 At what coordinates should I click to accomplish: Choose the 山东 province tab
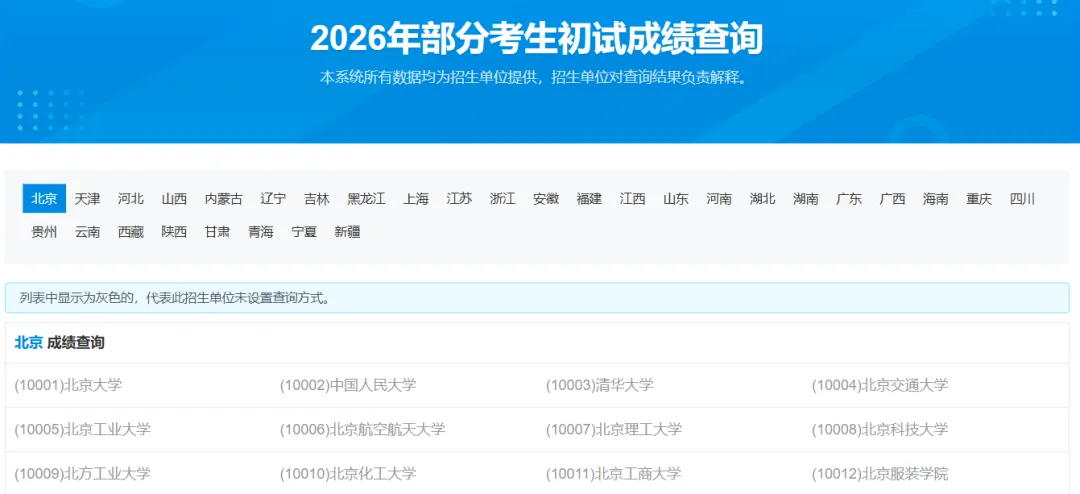point(676,199)
